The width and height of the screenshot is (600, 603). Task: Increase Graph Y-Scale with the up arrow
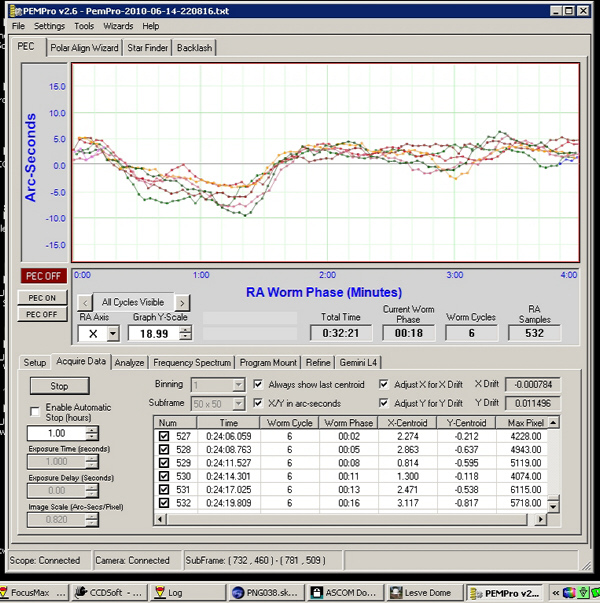pyautogui.click(x=186, y=330)
